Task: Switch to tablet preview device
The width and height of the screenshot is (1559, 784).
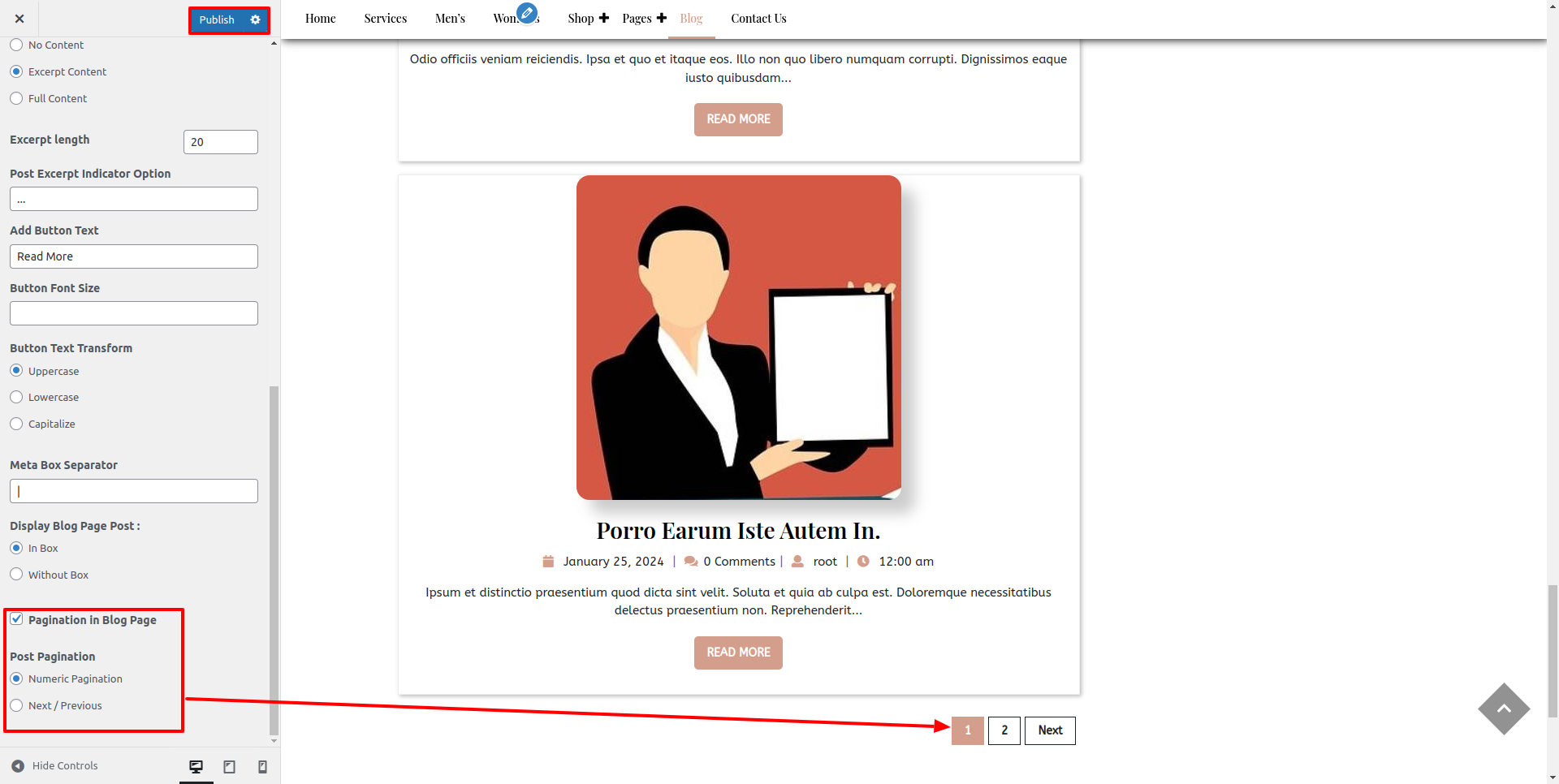Action: click(x=229, y=767)
